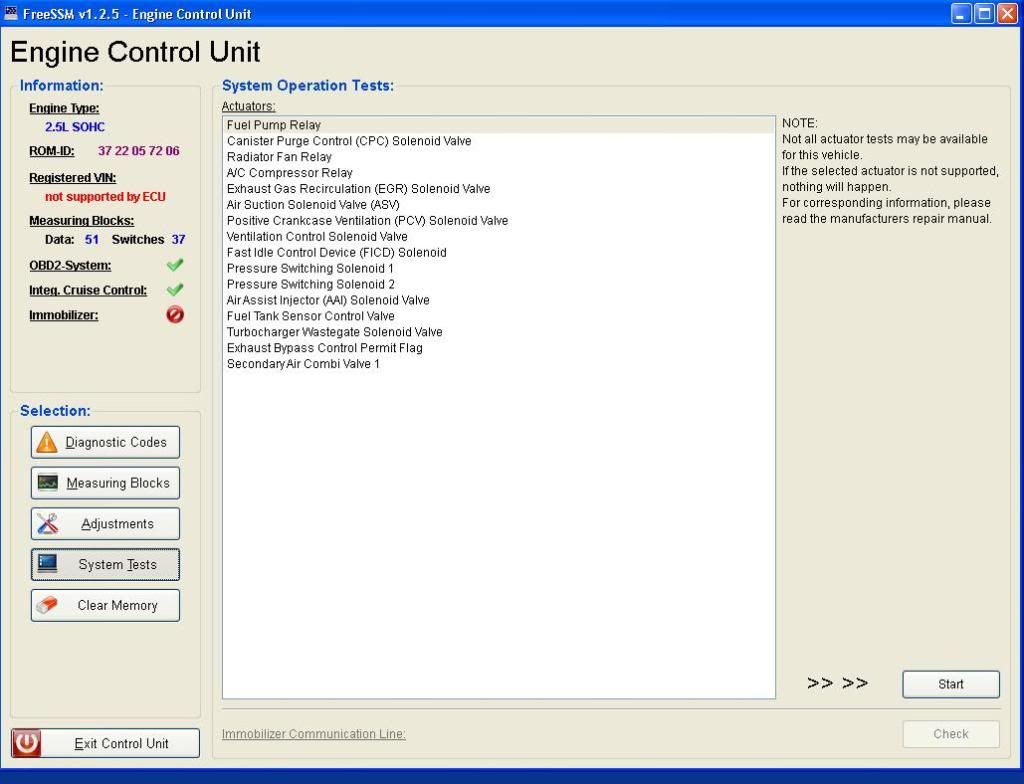Viewport: 1024px width, 784px height.
Task: Open the System Tests section
Action: tap(105, 564)
